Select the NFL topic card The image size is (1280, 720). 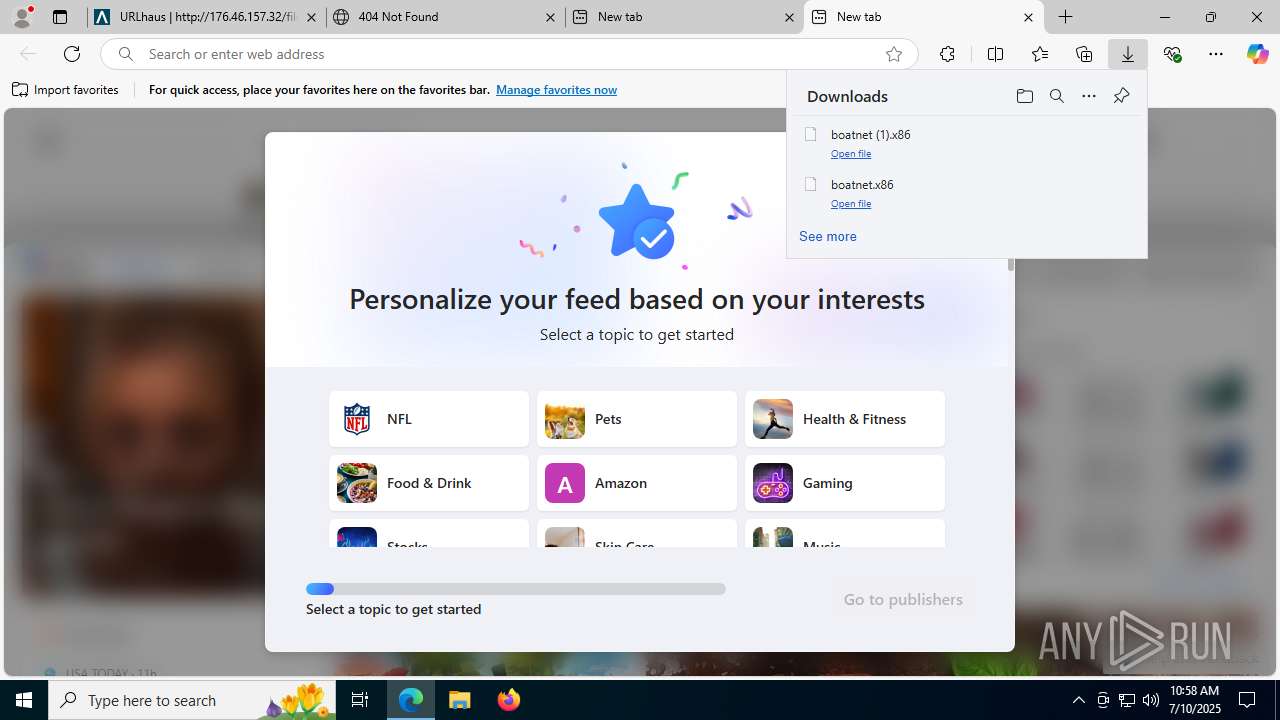tap(429, 419)
